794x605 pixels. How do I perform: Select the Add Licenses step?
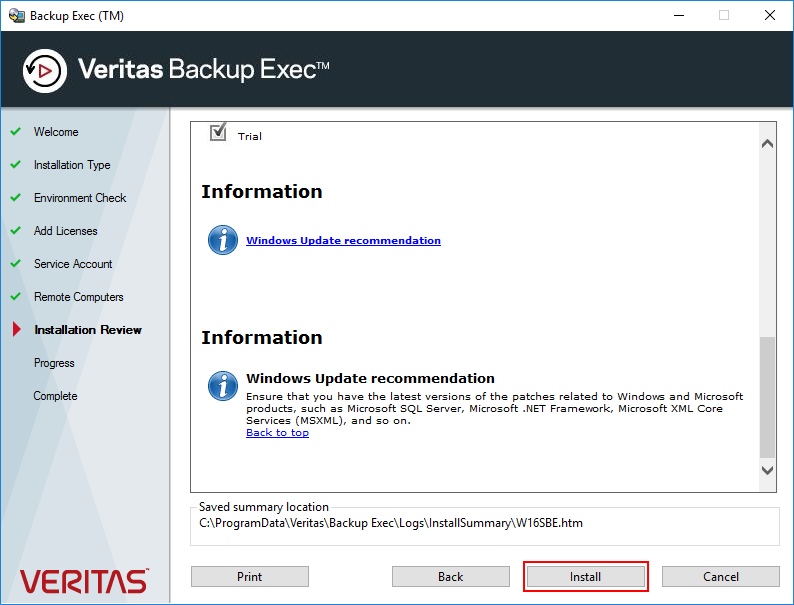[65, 231]
